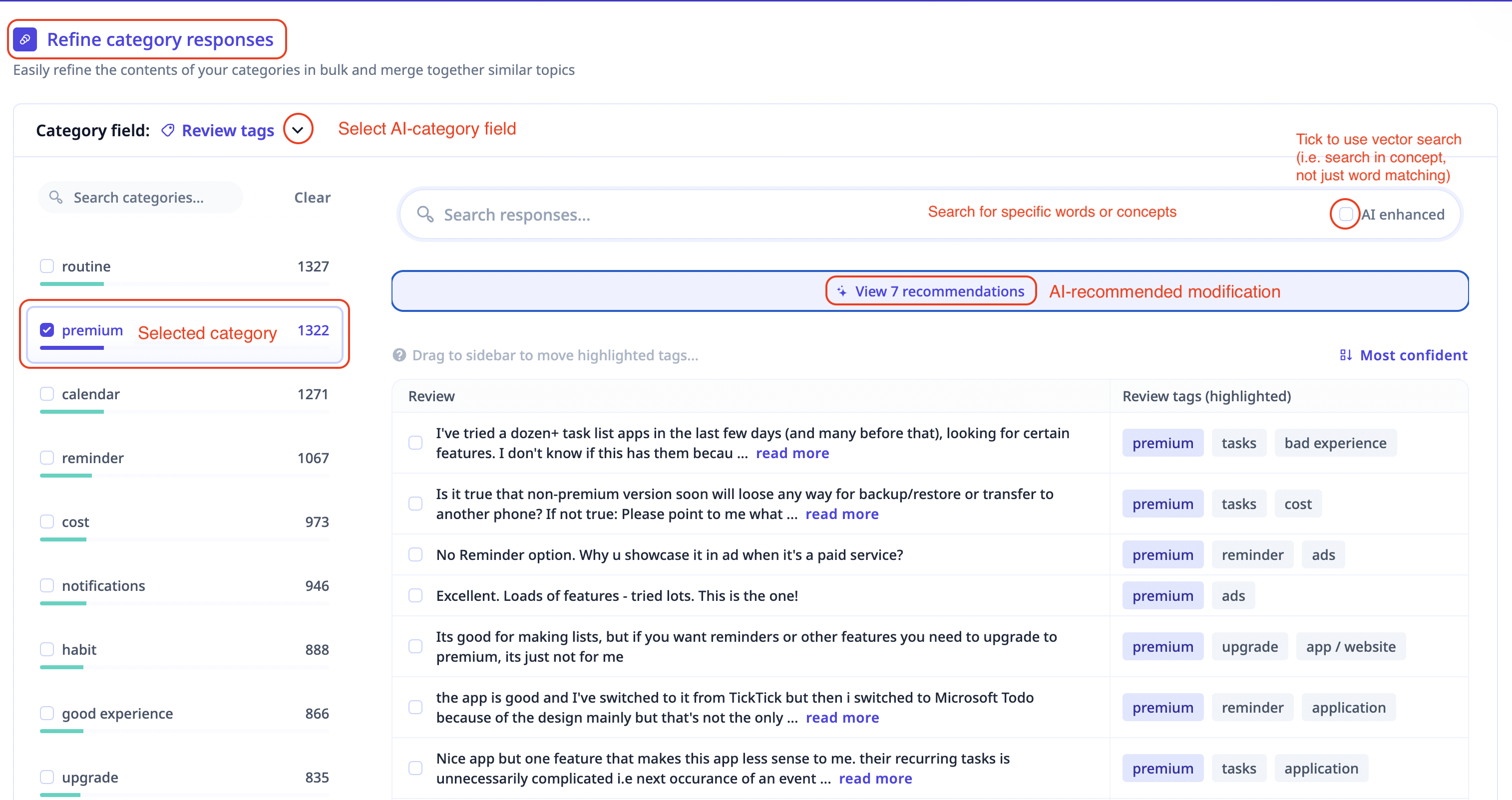Uncheck the premium category checkbox

click(47, 330)
